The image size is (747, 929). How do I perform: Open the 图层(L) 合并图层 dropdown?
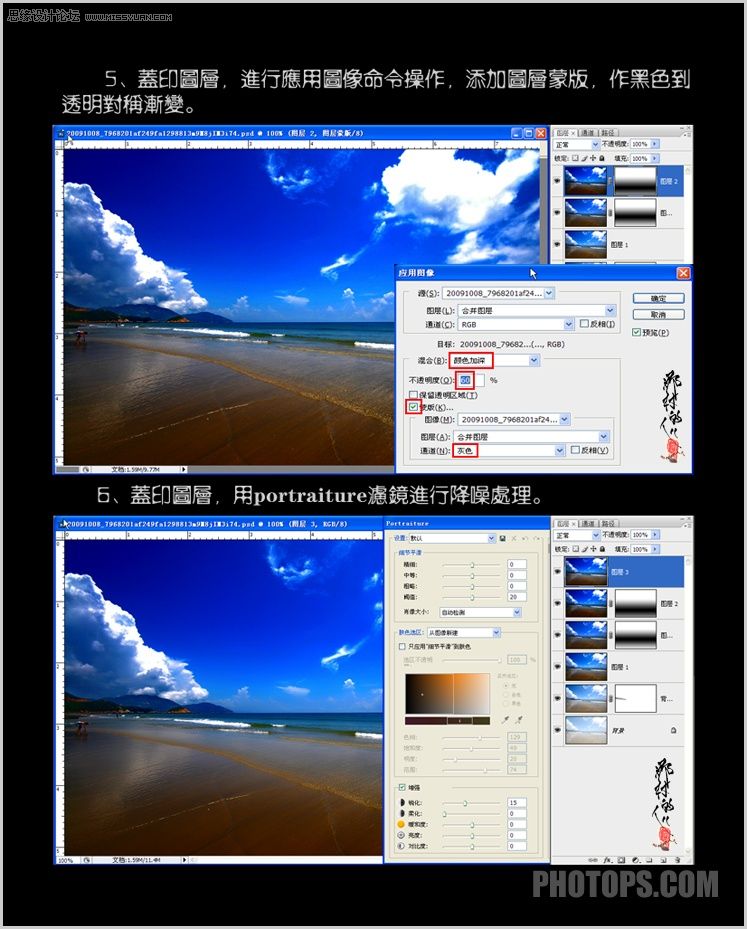click(537, 310)
